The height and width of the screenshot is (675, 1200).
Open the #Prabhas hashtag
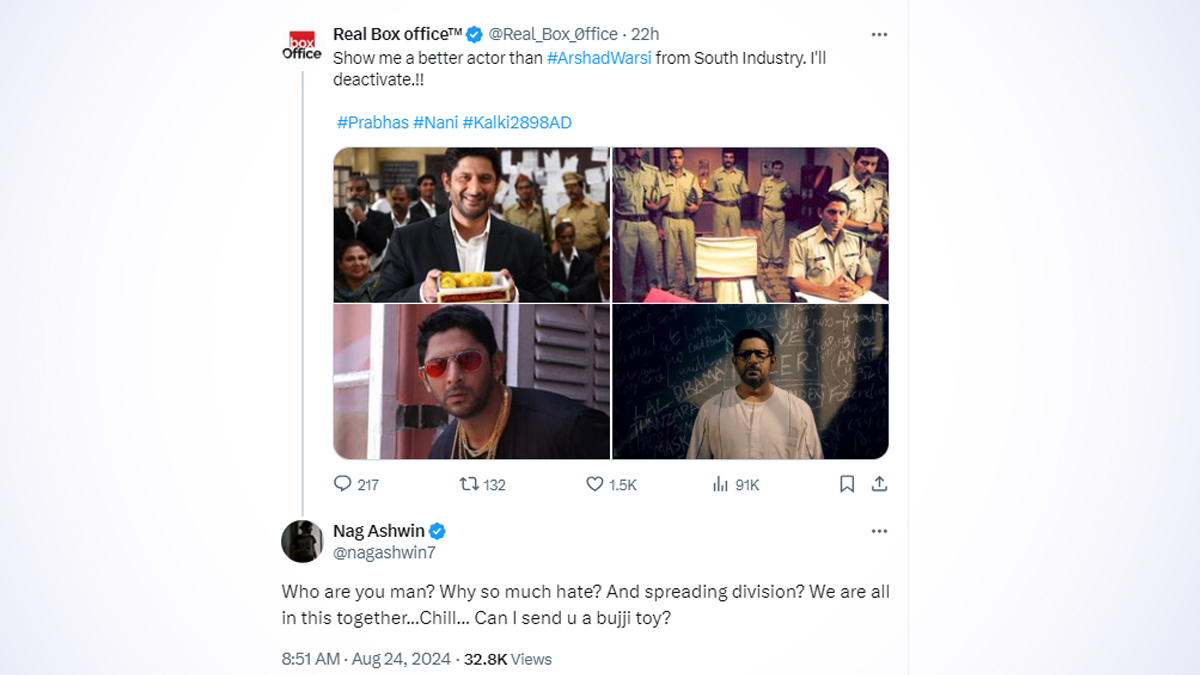pos(373,122)
